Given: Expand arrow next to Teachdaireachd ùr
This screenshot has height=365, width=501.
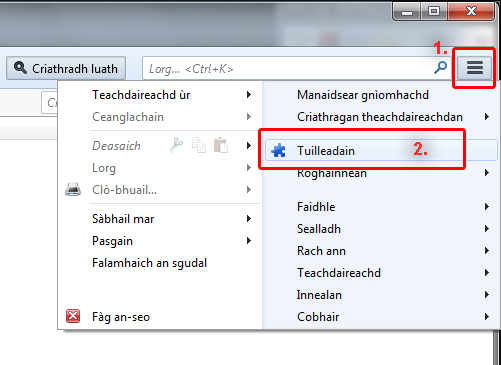Looking at the screenshot, I should click(x=249, y=95).
